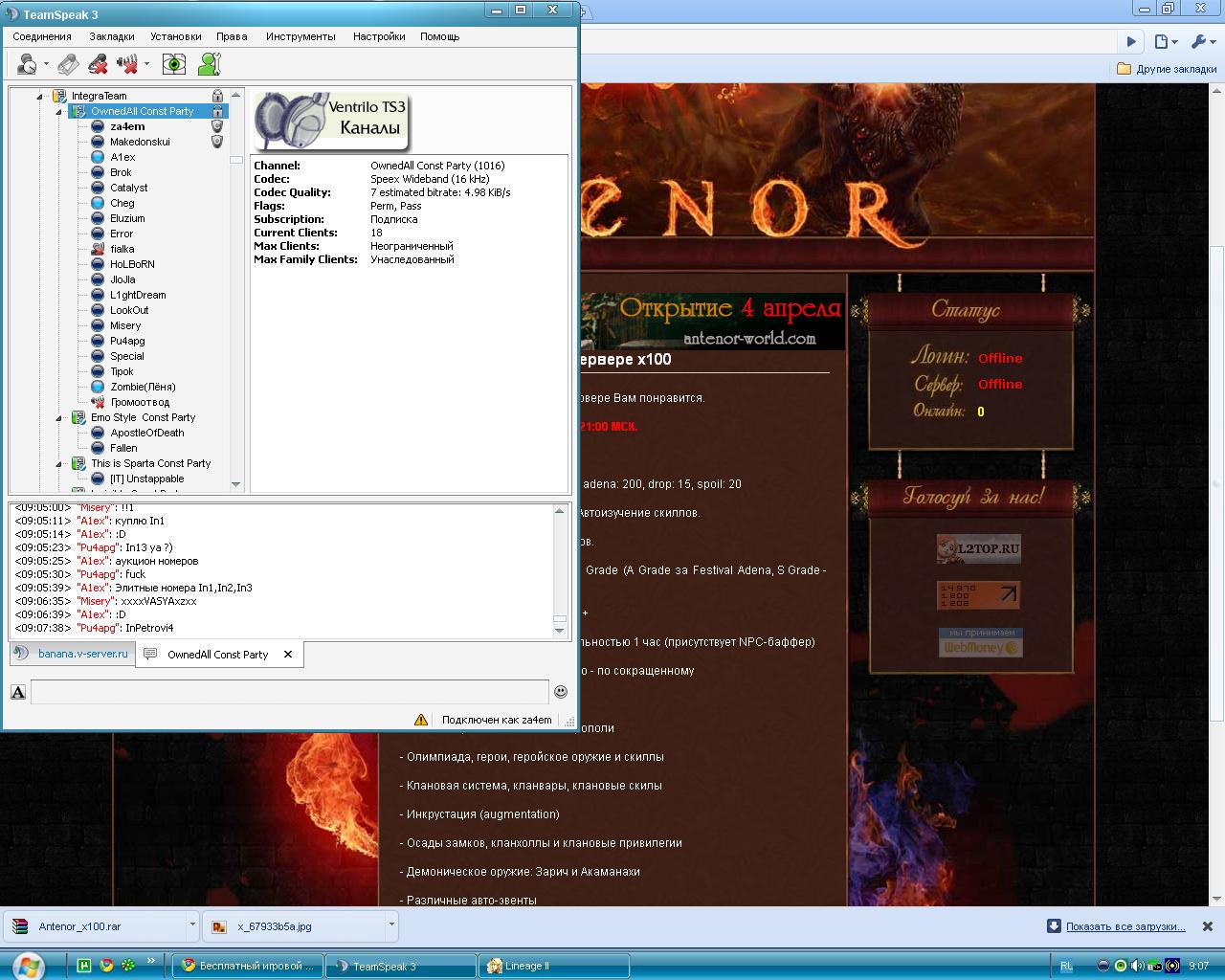Screen dimensions: 1225x980
Task: Click Misery user icon
Action: point(98,325)
